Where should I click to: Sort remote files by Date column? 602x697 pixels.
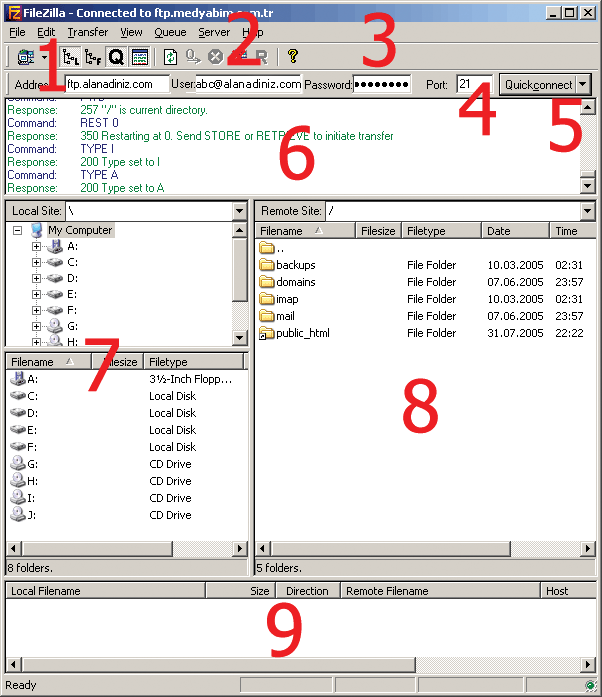tap(516, 231)
